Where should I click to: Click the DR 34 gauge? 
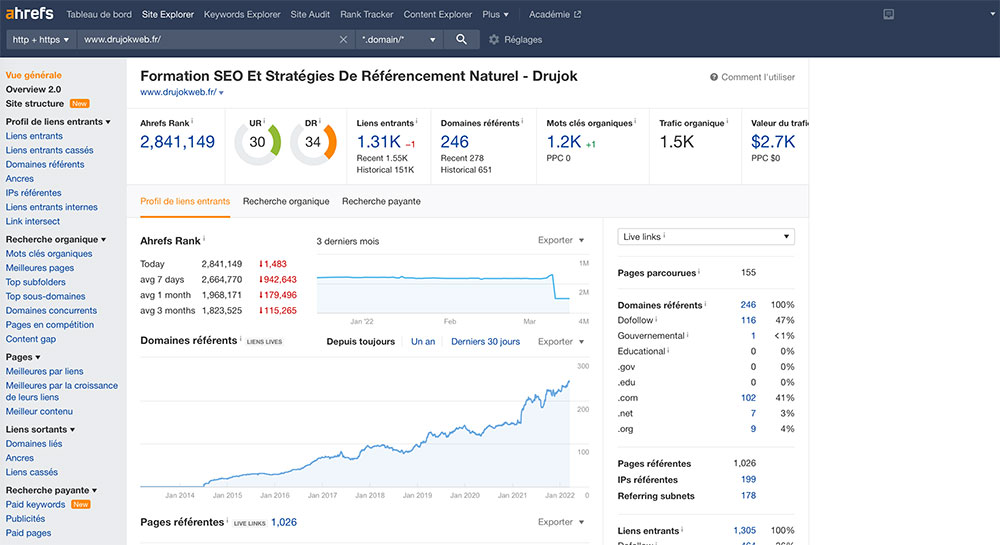click(x=312, y=142)
